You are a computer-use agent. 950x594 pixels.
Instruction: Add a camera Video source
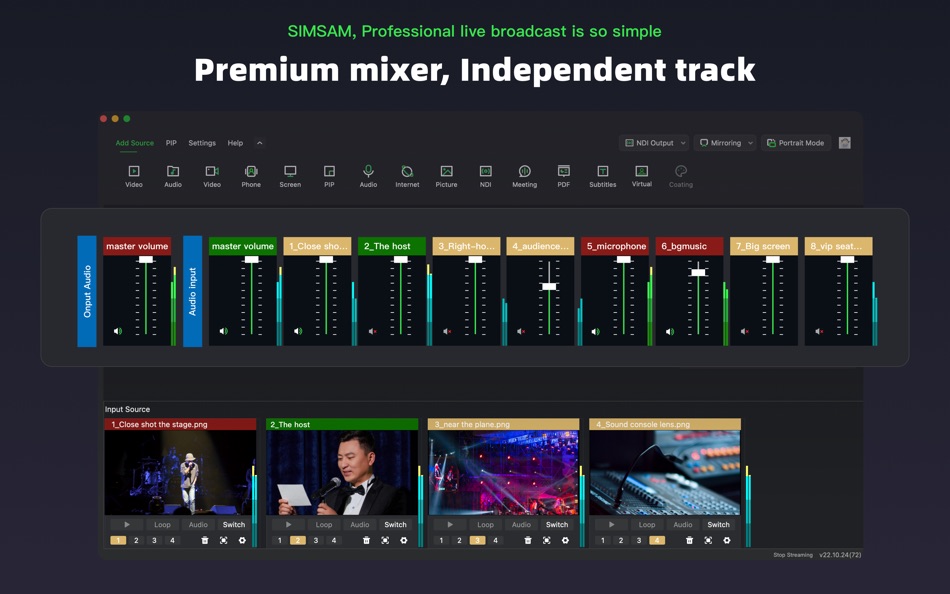click(212, 176)
